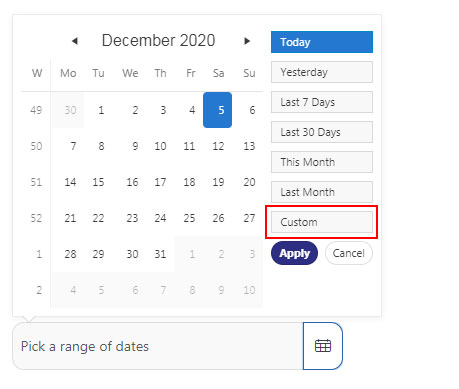Select the Today preset range
This screenshot has height=389, width=459.
click(322, 42)
